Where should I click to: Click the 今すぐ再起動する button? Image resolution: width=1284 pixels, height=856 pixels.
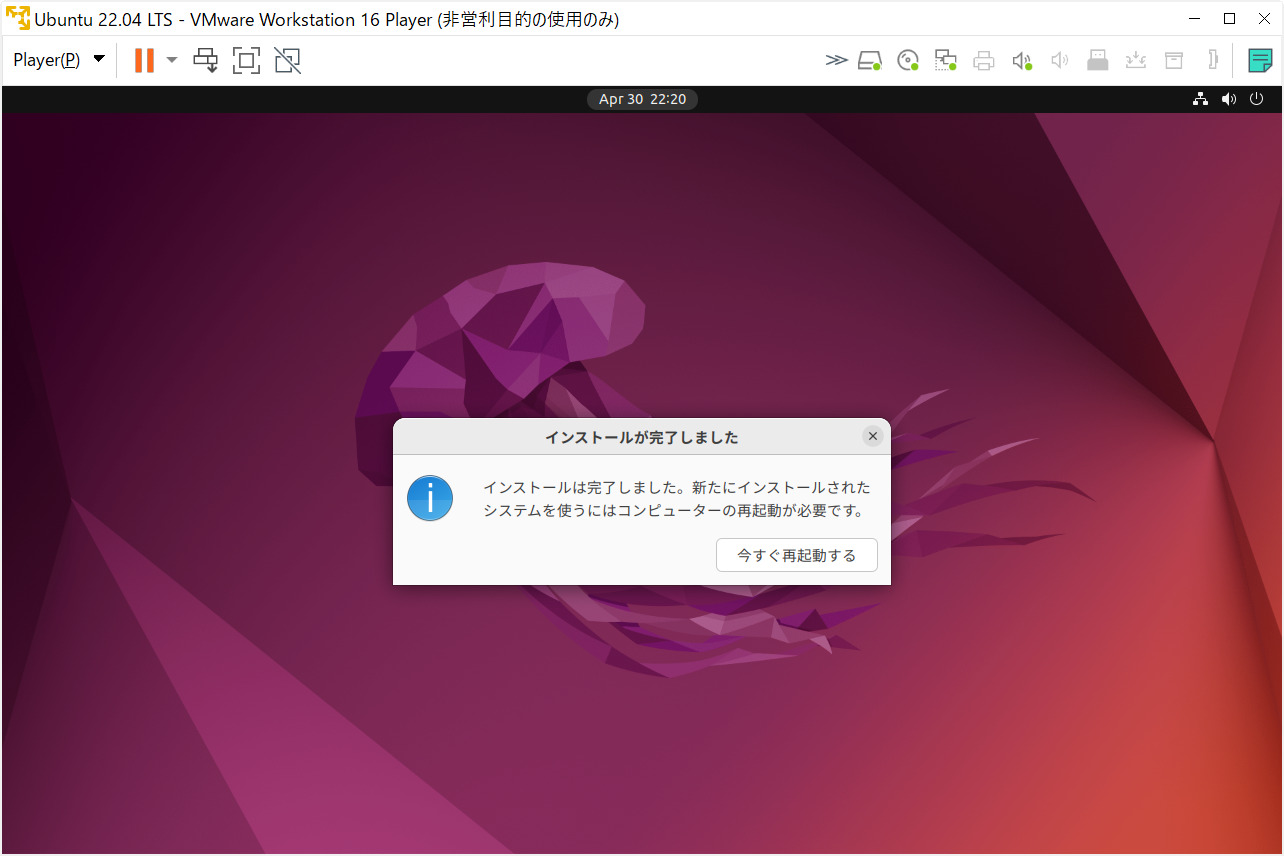click(x=797, y=555)
